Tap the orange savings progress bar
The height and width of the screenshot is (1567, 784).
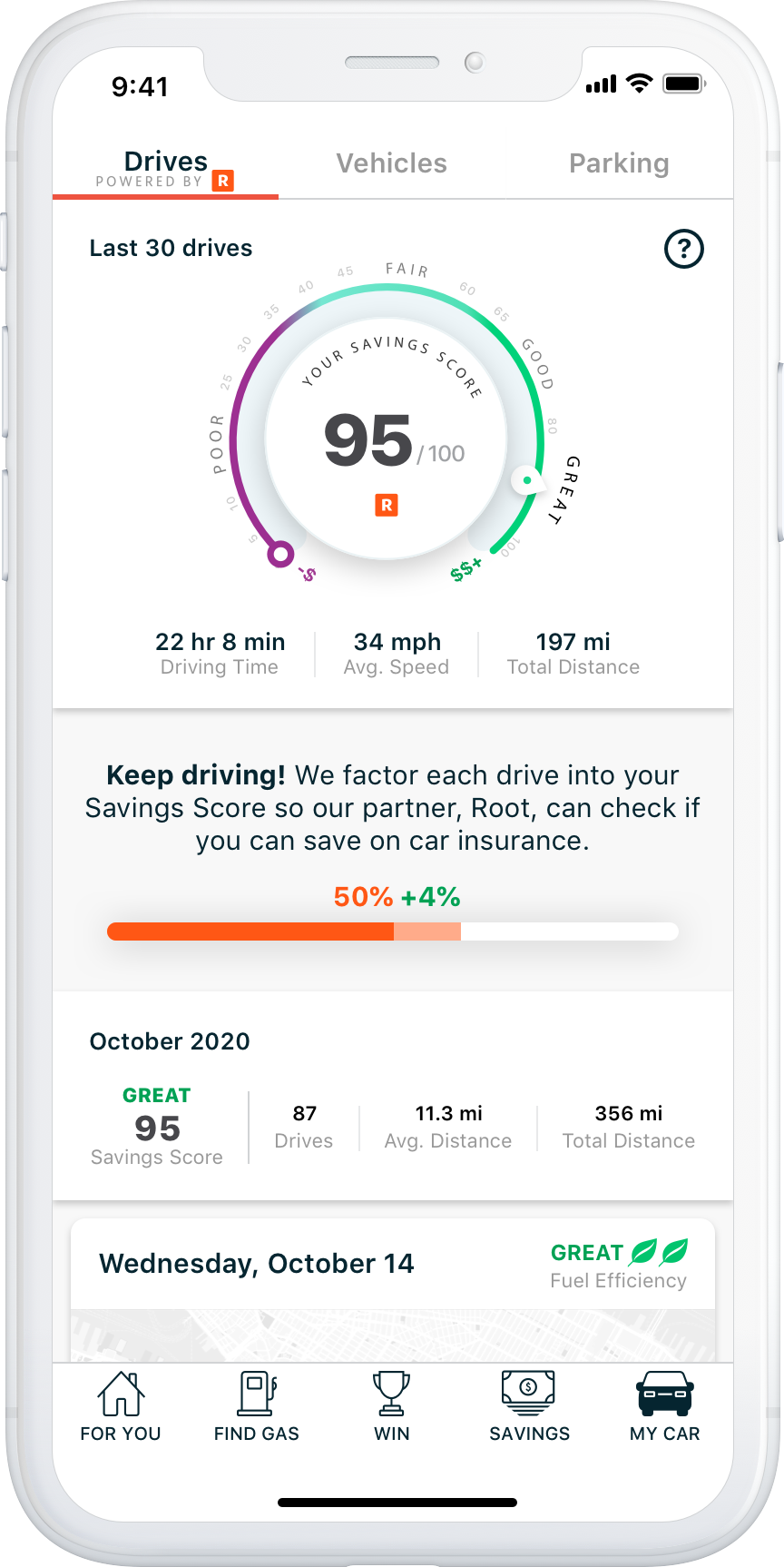tap(392, 931)
